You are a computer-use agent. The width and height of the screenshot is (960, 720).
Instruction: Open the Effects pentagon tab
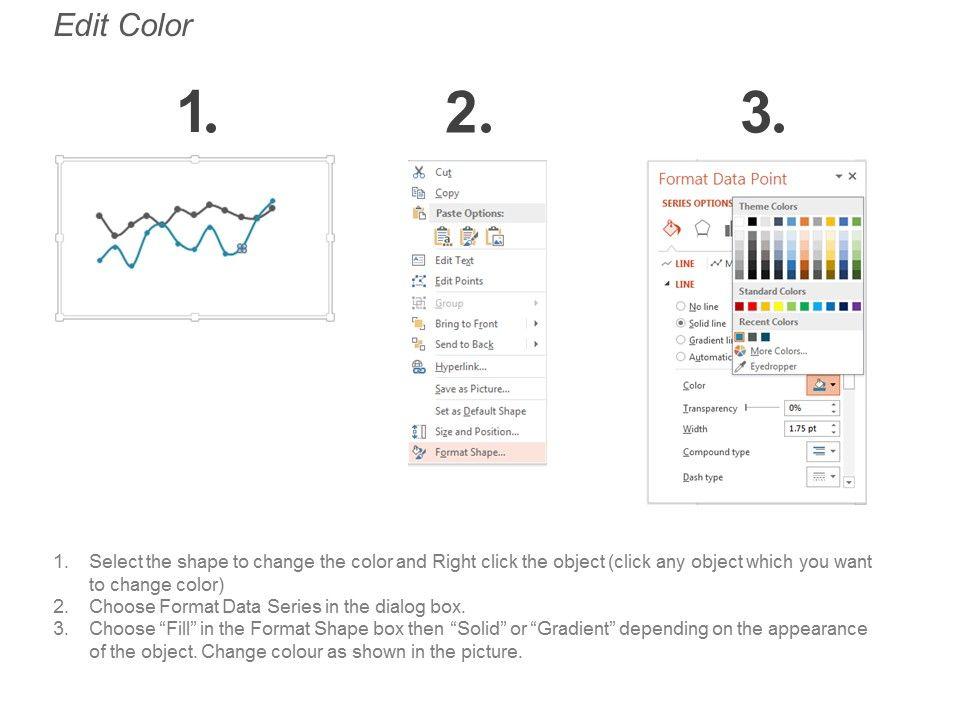click(702, 228)
